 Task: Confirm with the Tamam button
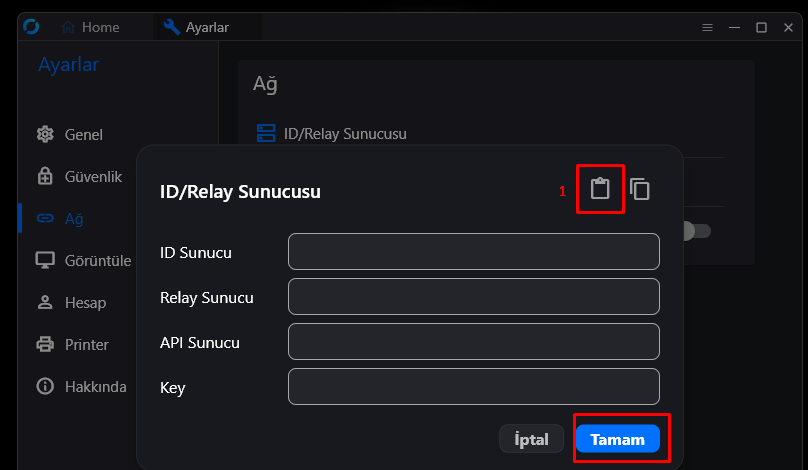(618, 439)
